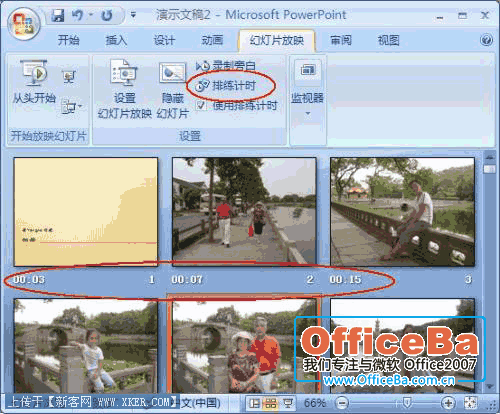Redo the last action

pyautogui.click(x=107, y=16)
